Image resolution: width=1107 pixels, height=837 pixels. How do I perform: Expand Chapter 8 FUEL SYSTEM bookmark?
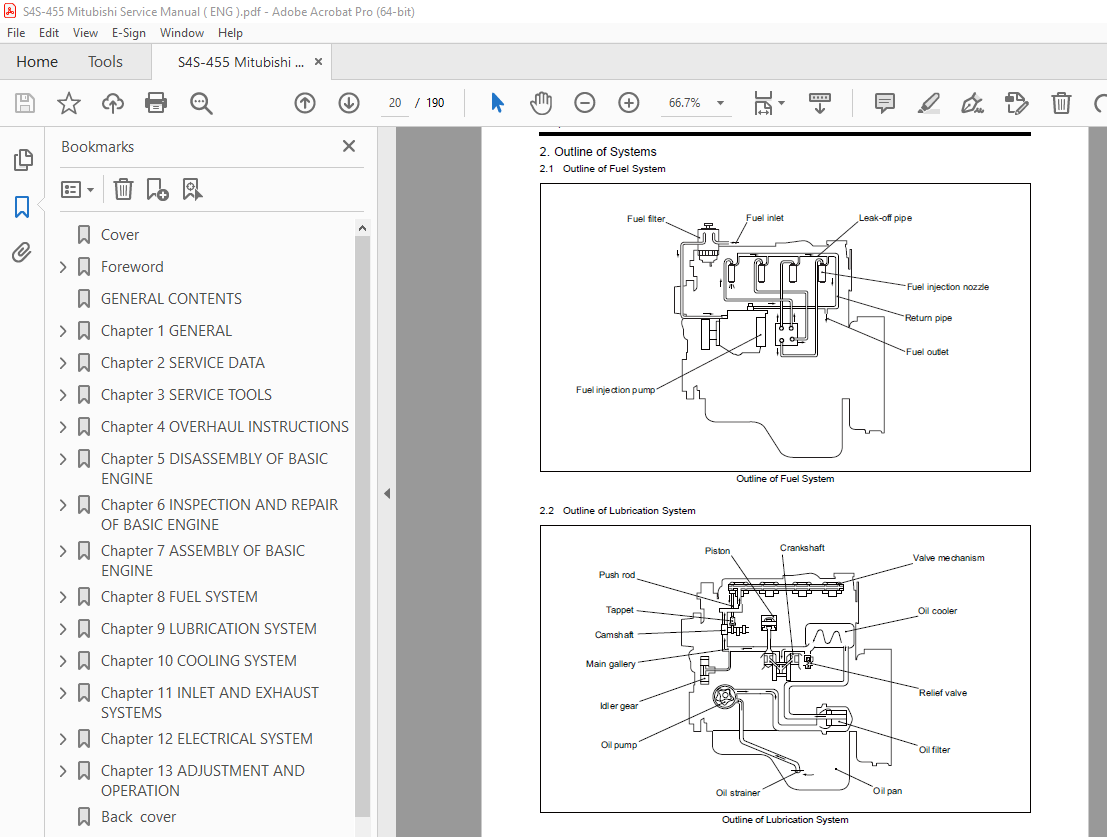pyautogui.click(x=63, y=597)
